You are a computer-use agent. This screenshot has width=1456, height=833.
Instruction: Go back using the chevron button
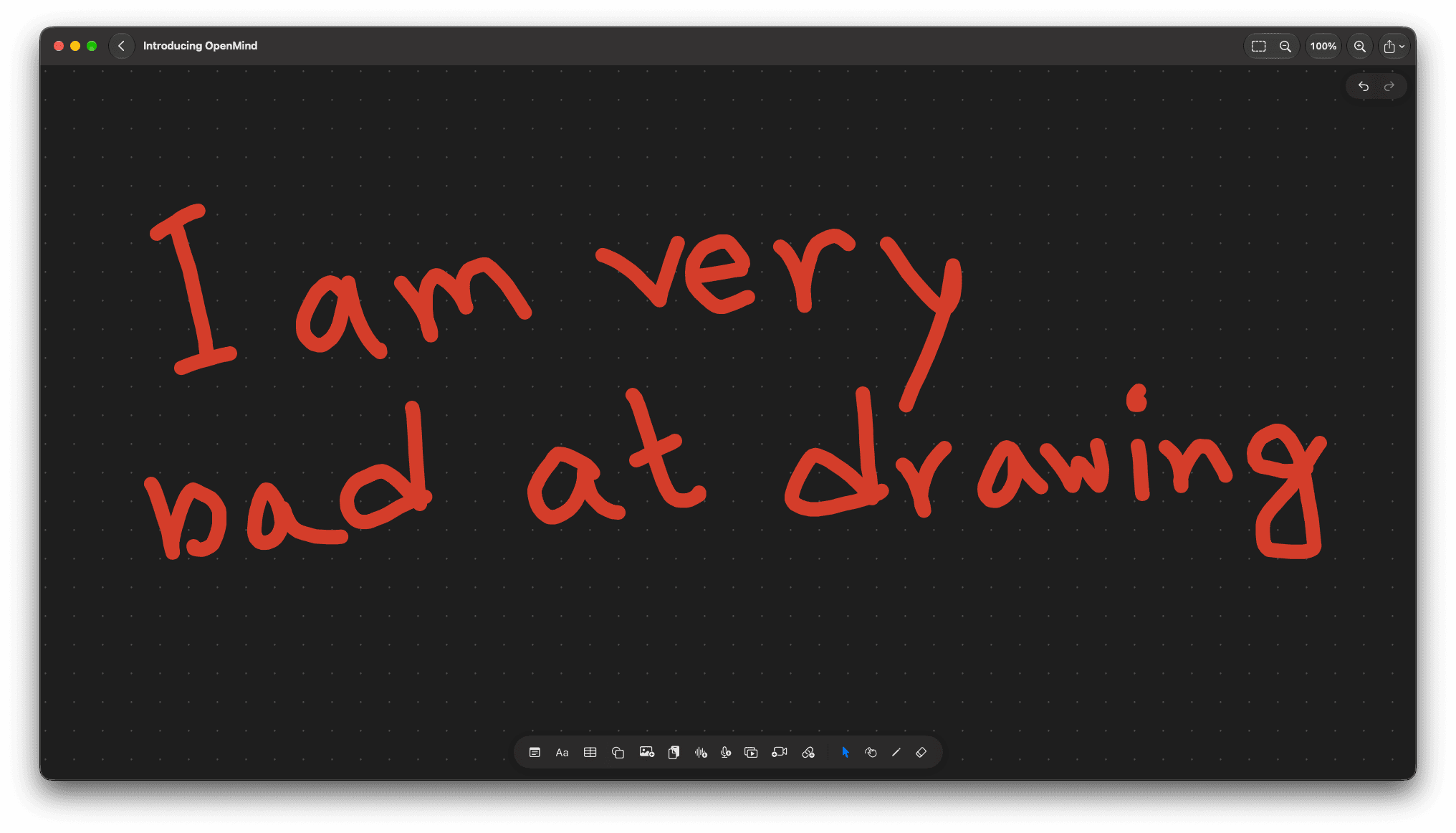point(122,46)
